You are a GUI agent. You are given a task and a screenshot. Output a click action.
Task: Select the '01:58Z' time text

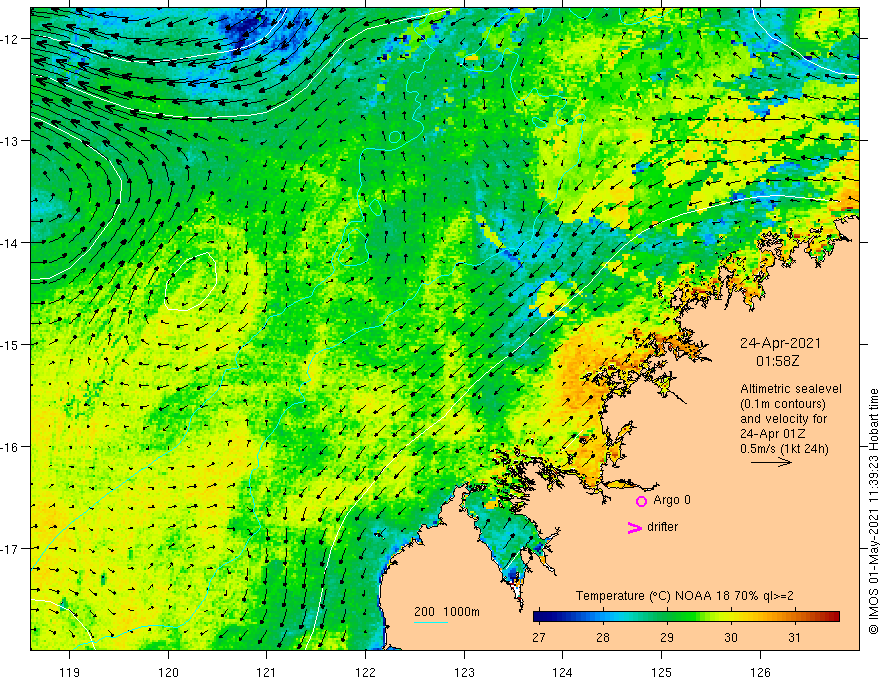[777, 361]
